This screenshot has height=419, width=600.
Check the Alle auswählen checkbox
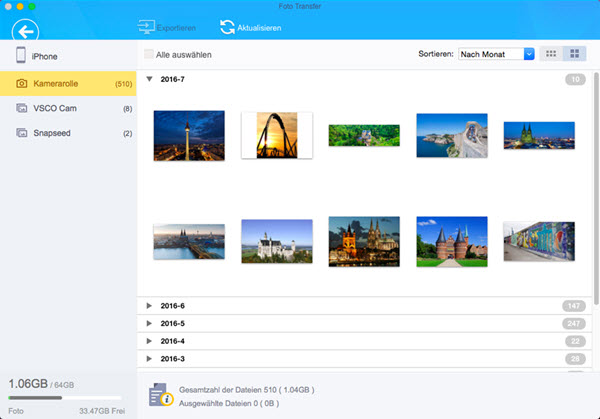pos(150,55)
